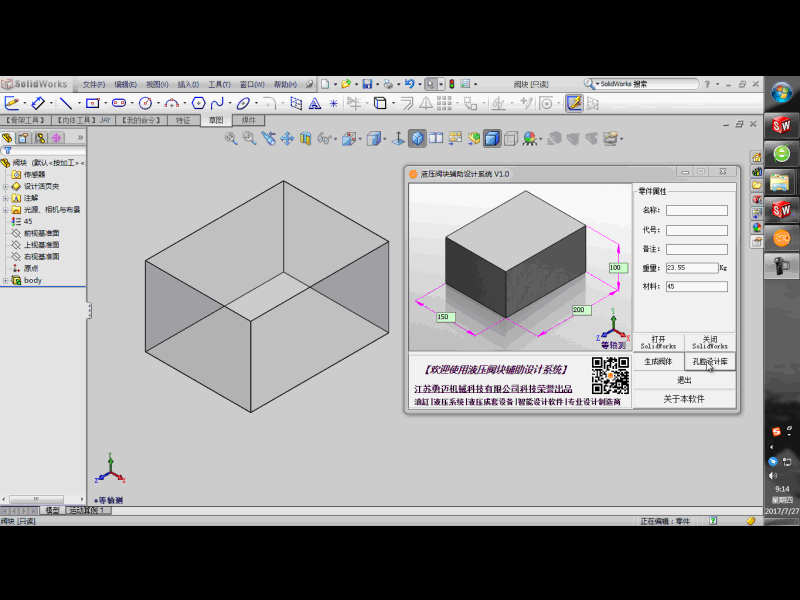This screenshot has width=800, height=600.
Task: Click the Apply Scene icon
Action: click(531, 138)
